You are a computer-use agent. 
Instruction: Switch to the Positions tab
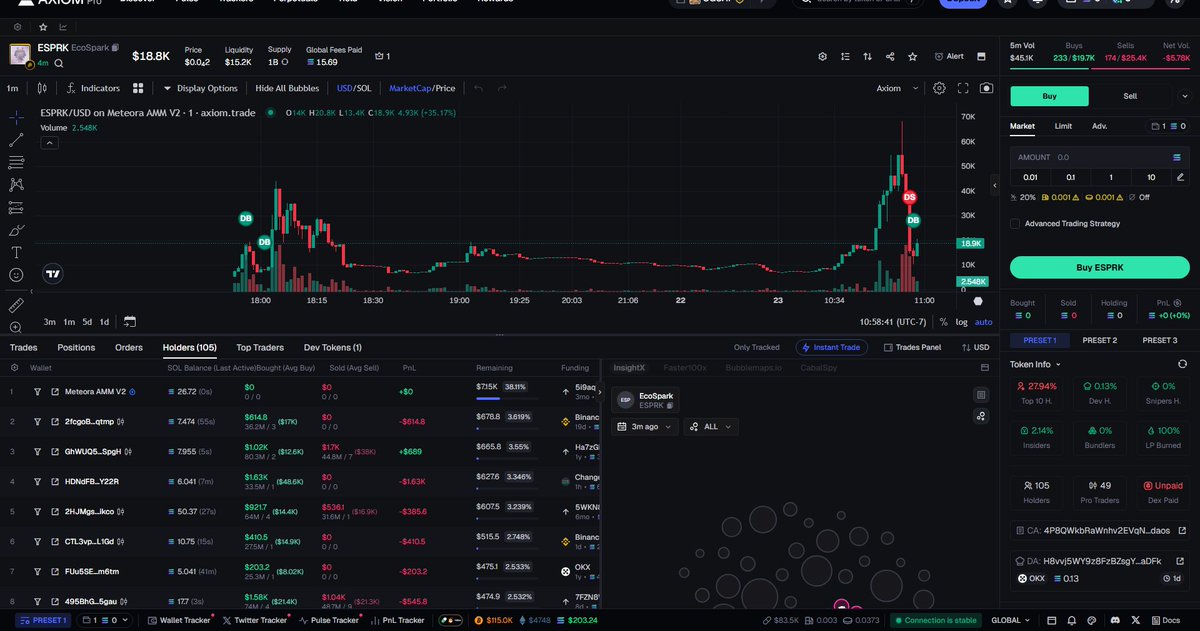click(76, 347)
